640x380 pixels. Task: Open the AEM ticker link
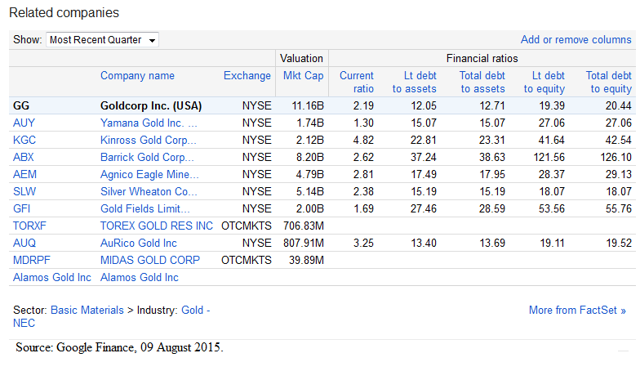click(x=24, y=174)
